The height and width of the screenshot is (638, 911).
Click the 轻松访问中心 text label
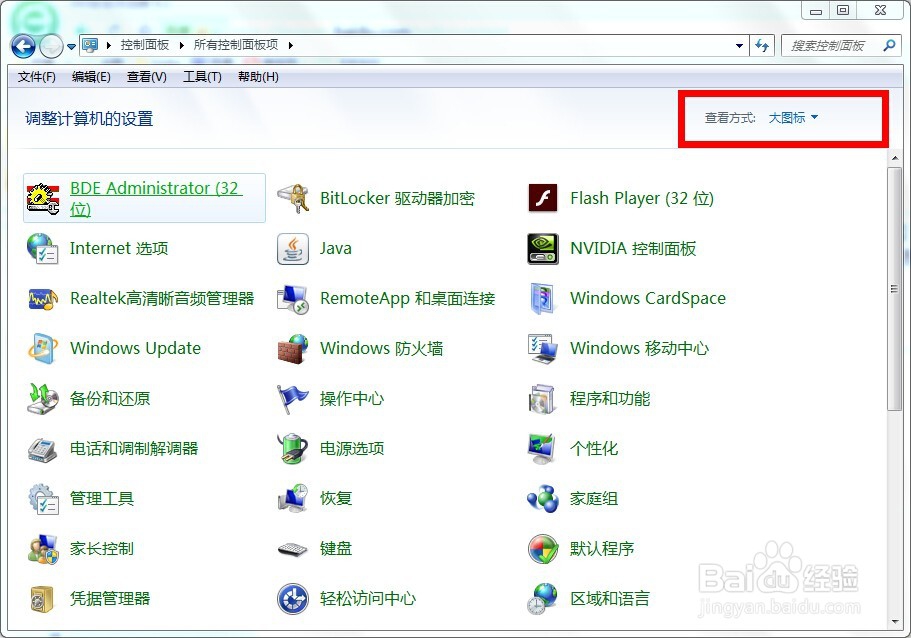tap(368, 598)
